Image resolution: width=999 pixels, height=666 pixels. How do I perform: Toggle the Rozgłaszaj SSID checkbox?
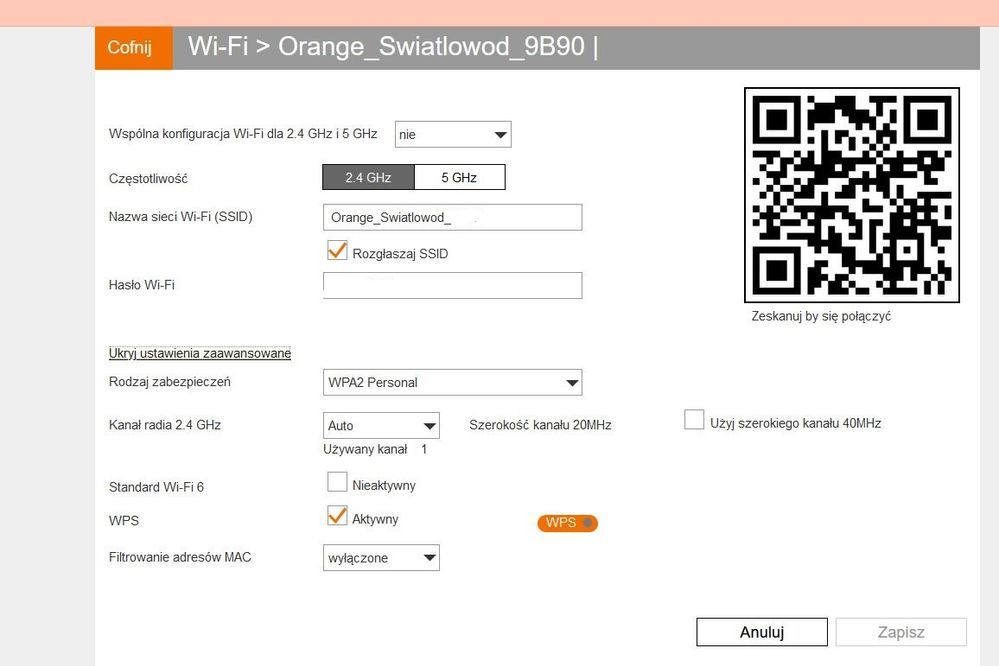pyautogui.click(x=337, y=250)
